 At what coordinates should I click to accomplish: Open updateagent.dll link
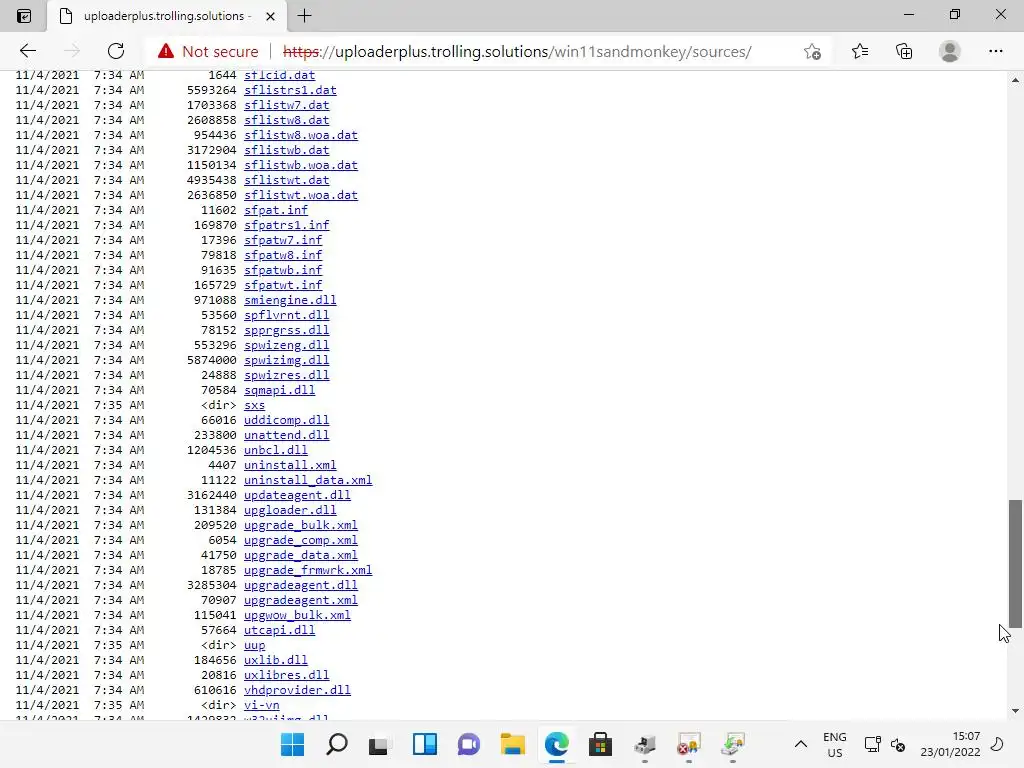coord(297,496)
